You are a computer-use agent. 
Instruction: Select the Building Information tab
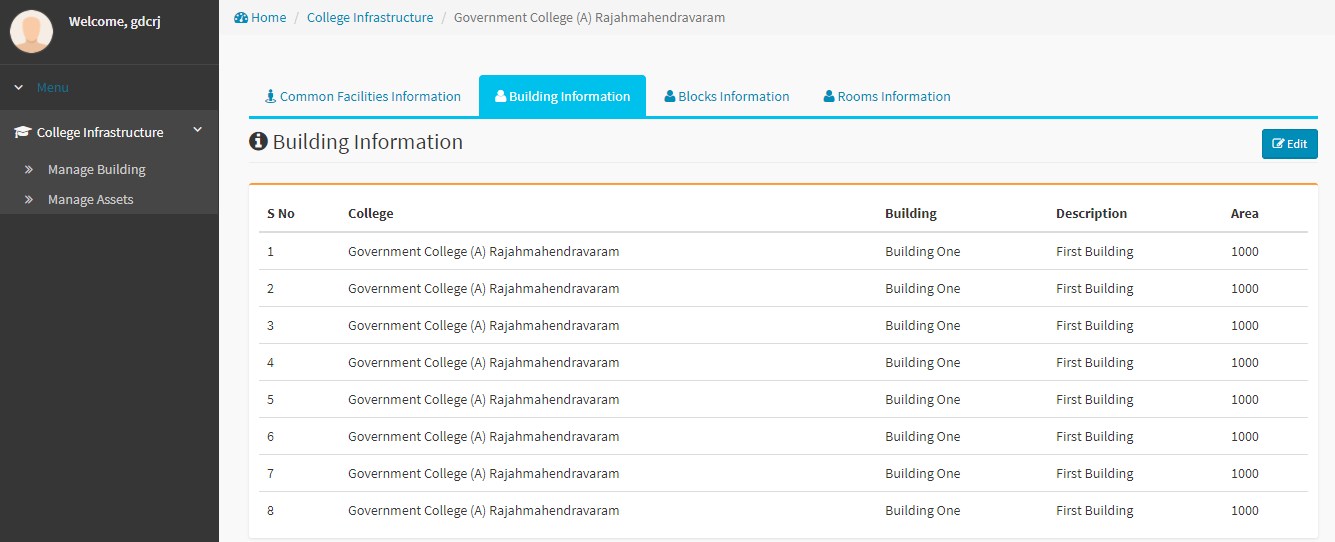[562, 97]
